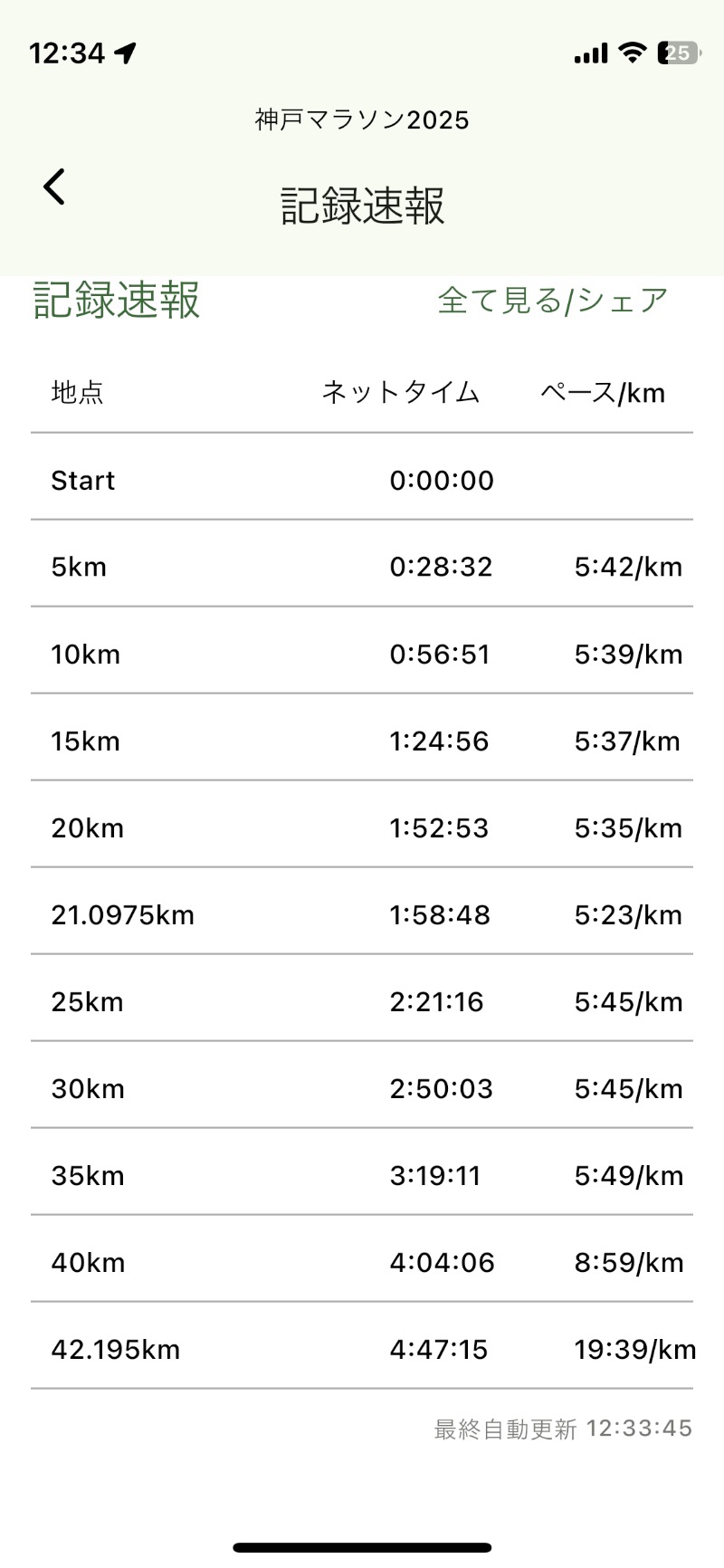
Task: Tap the back arrow chevron
Action: (x=54, y=187)
